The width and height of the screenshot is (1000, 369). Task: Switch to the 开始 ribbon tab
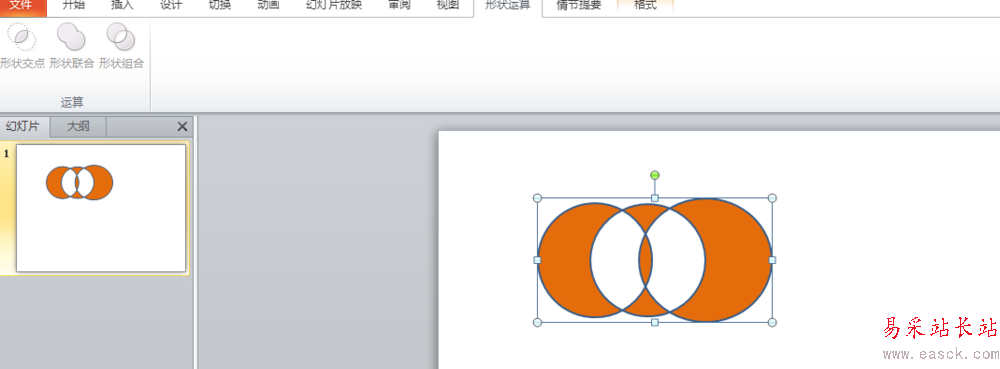pyautogui.click(x=73, y=6)
